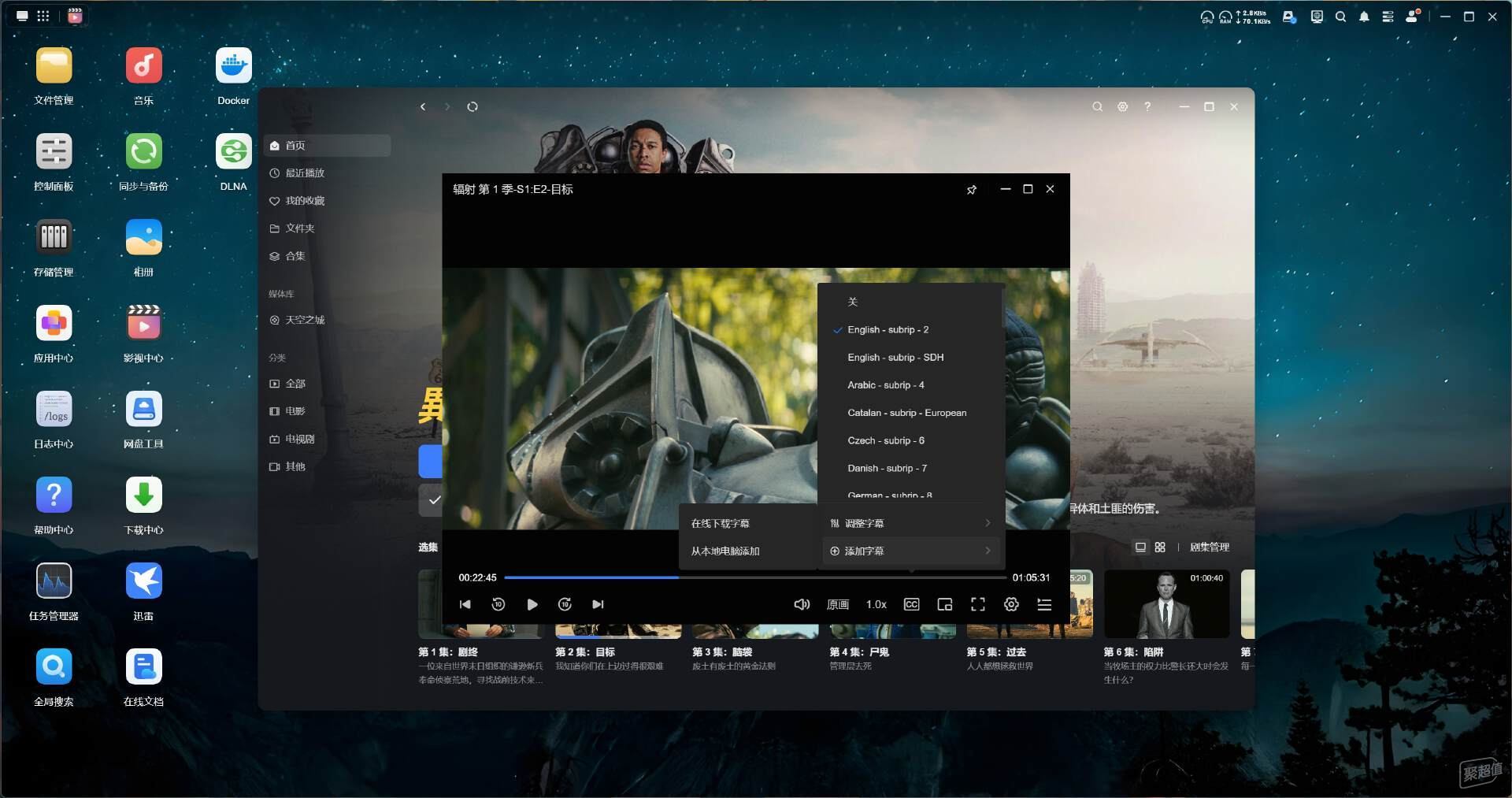Open the 迅雷 app icon
Viewport: 1512px width, 798px height.
coord(143,581)
